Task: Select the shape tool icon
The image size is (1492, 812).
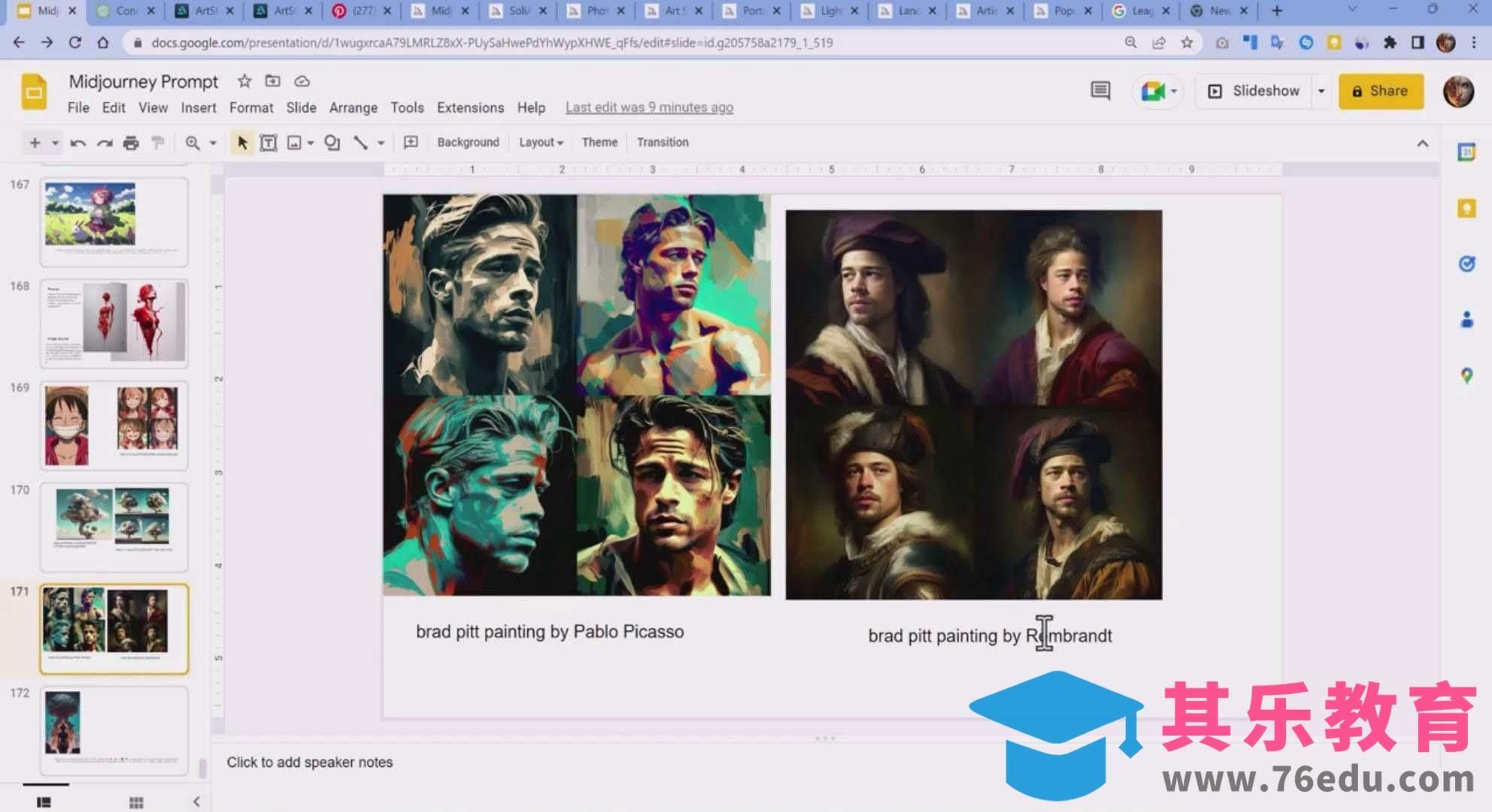Action: click(332, 142)
